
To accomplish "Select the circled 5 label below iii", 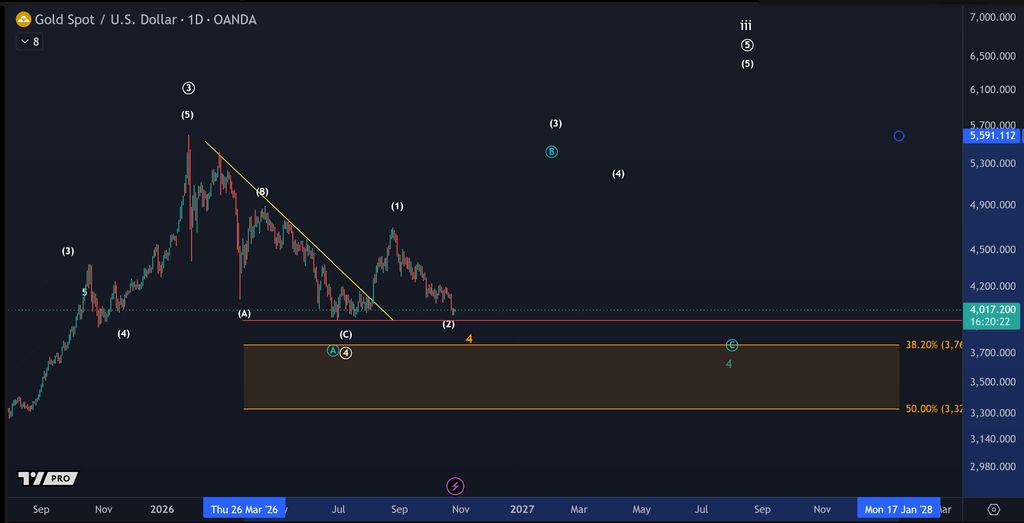I will pos(747,45).
